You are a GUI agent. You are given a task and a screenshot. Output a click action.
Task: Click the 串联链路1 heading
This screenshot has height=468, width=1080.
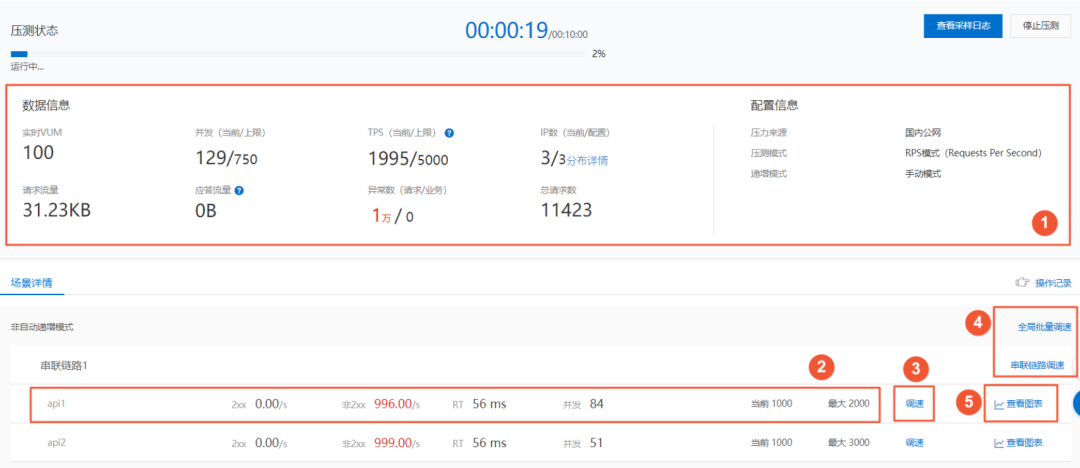click(x=63, y=365)
